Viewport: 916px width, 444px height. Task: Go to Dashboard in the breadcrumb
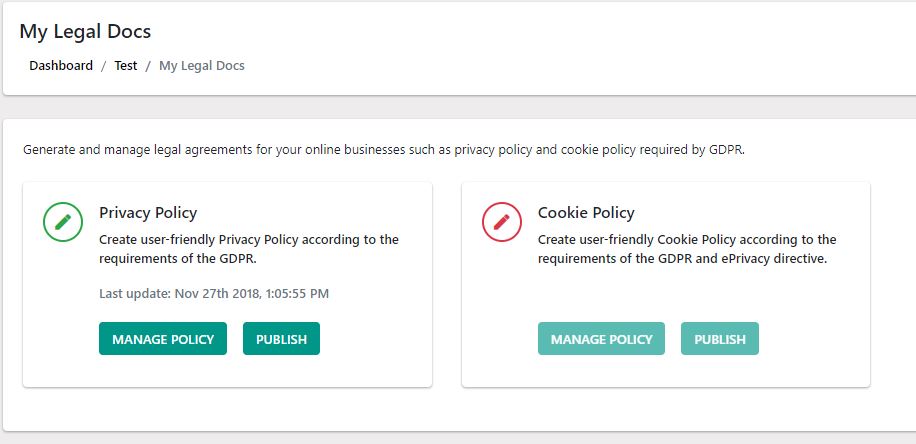(x=61, y=66)
